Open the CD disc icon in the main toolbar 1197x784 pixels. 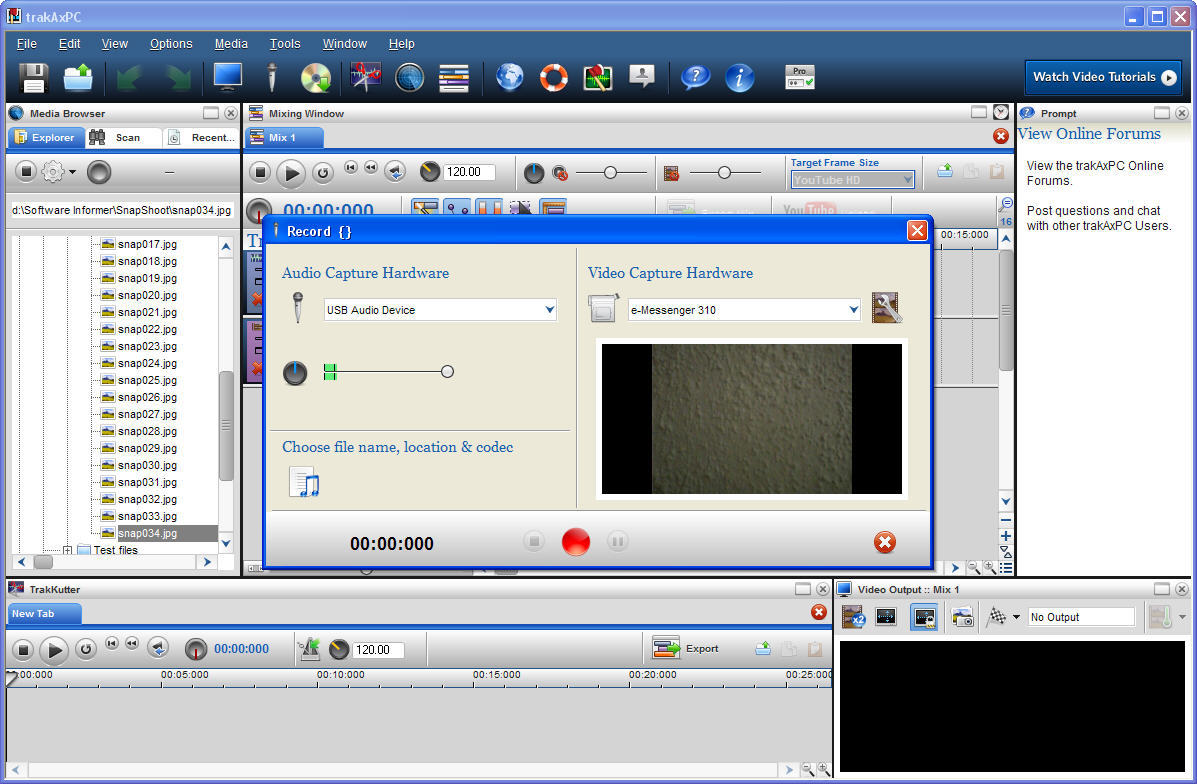point(315,78)
